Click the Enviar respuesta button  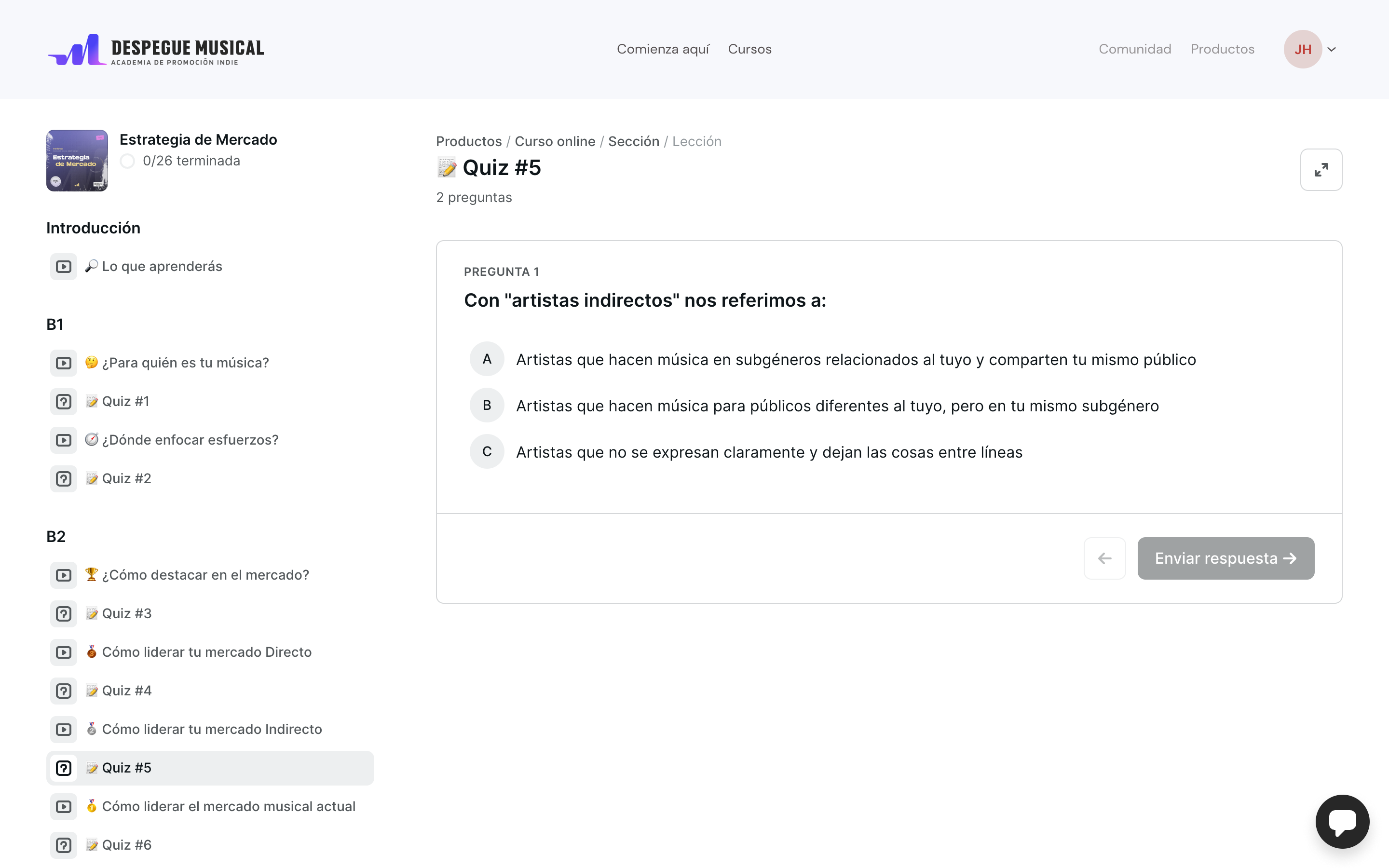click(x=1226, y=558)
